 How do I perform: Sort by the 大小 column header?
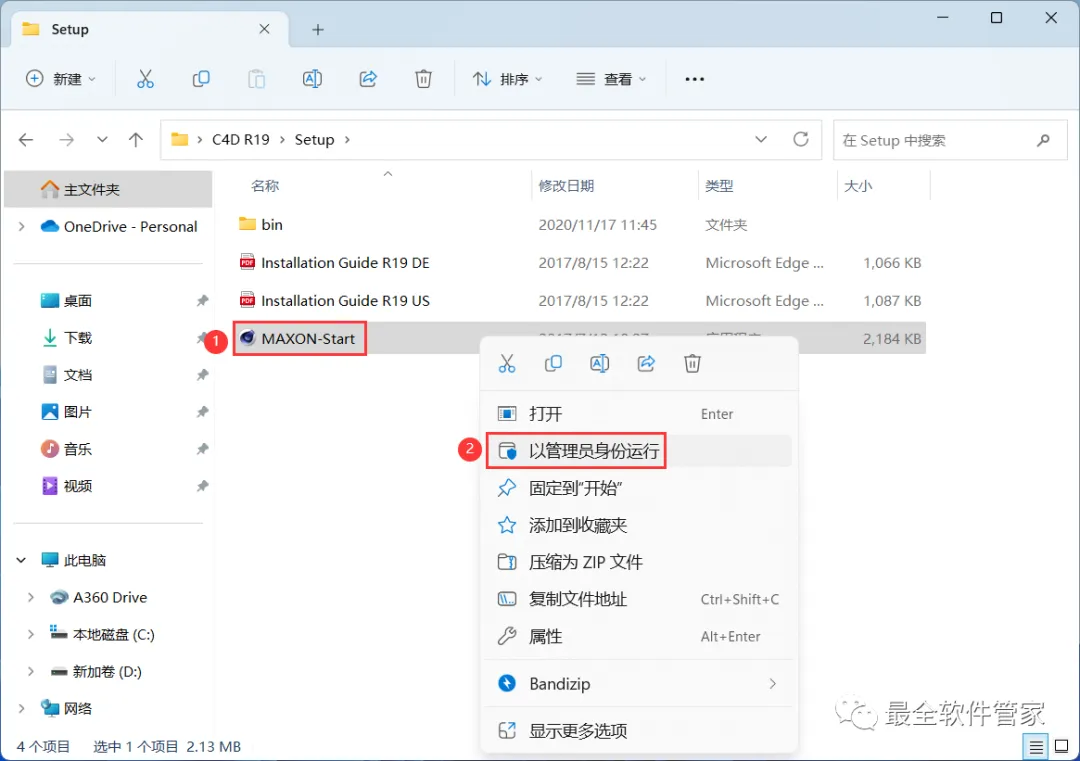[858, 186]
